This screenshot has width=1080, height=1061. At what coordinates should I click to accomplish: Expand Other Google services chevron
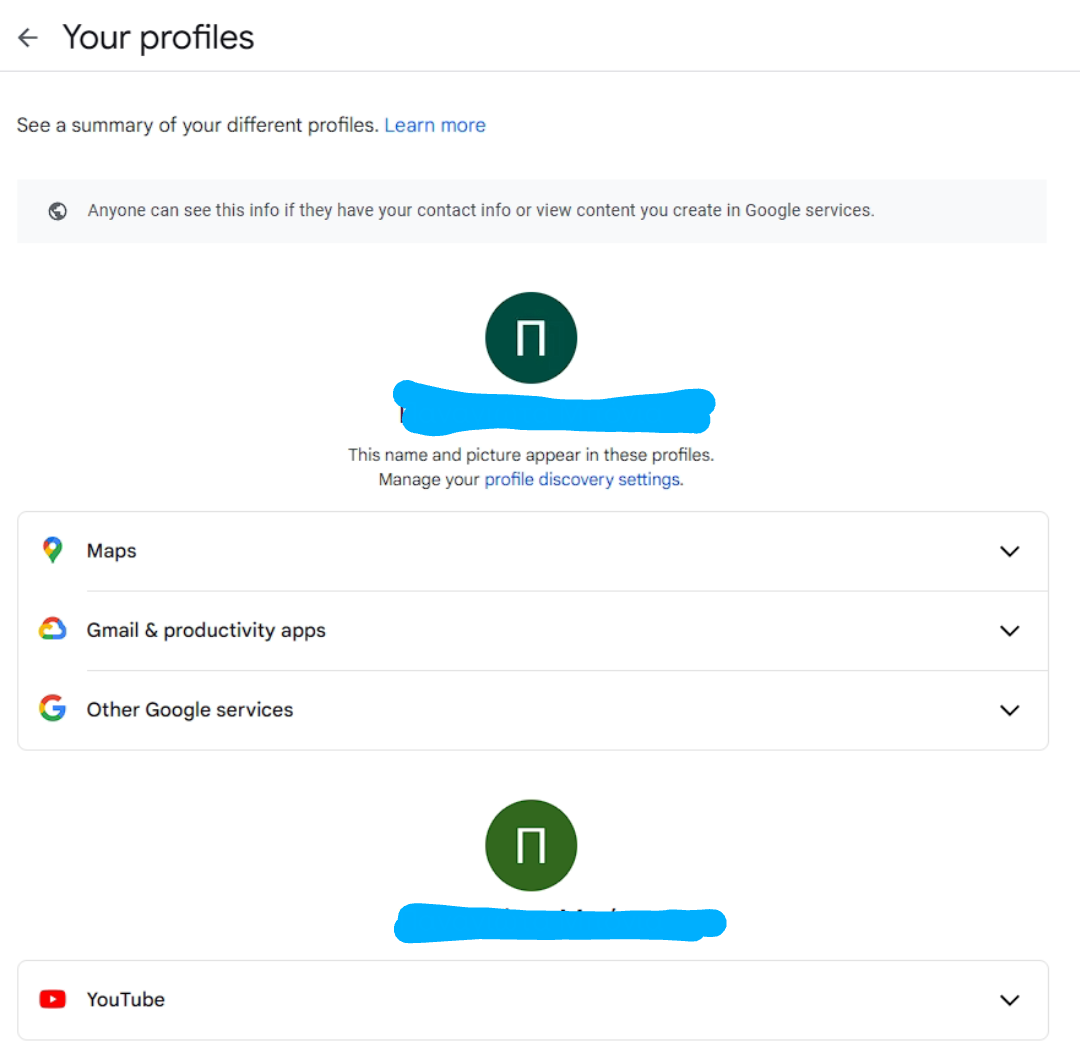coord(1010,710)
